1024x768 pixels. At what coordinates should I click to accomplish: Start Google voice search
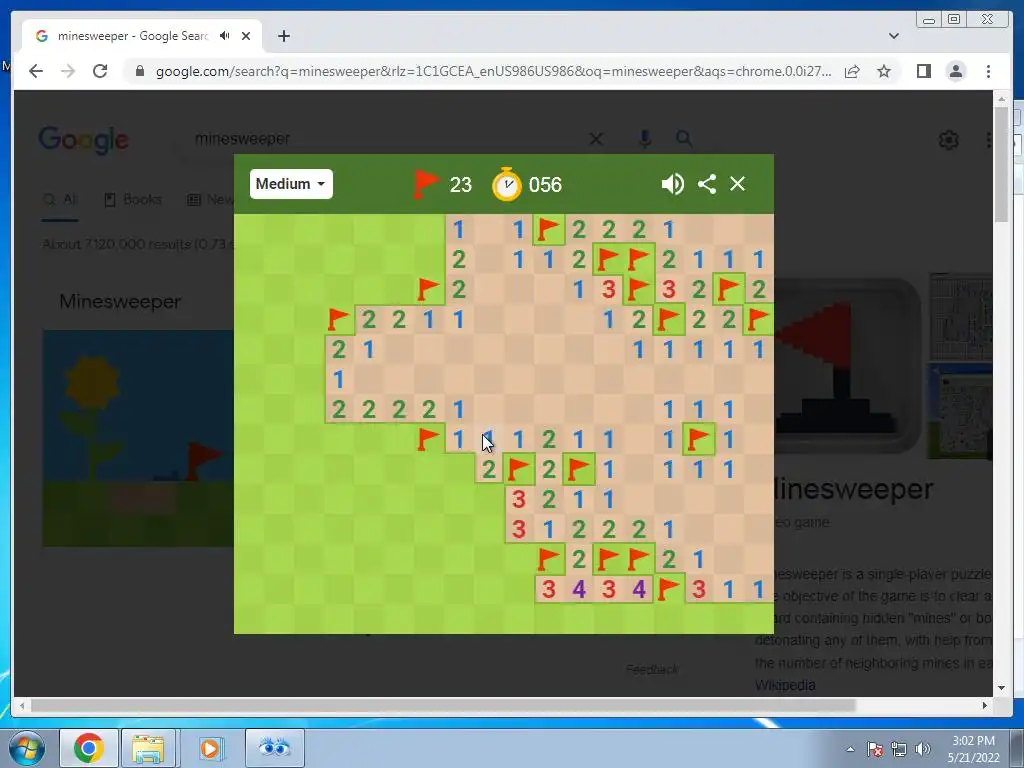click(645, 138)
